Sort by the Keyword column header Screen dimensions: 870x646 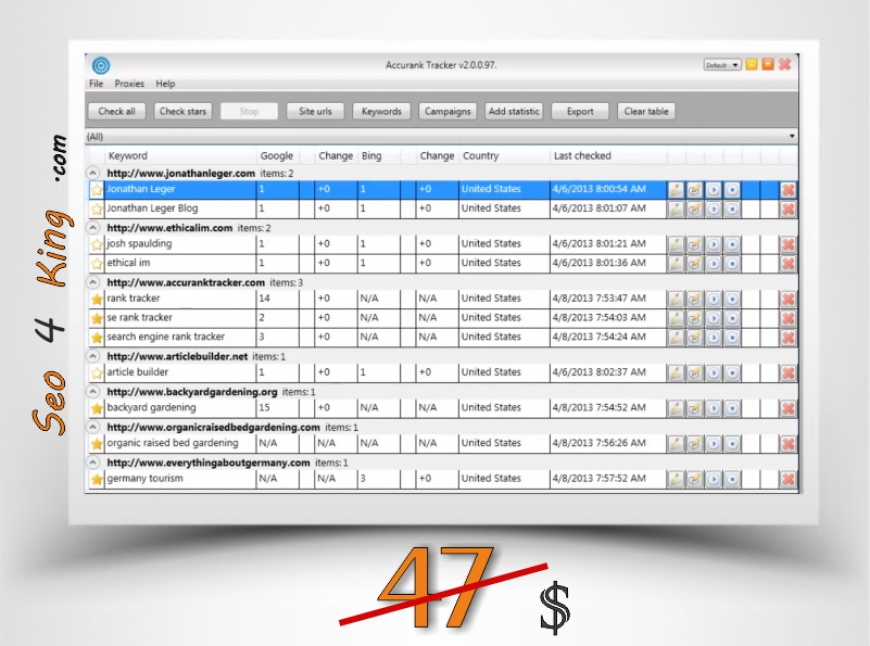(x=180, y=156)
